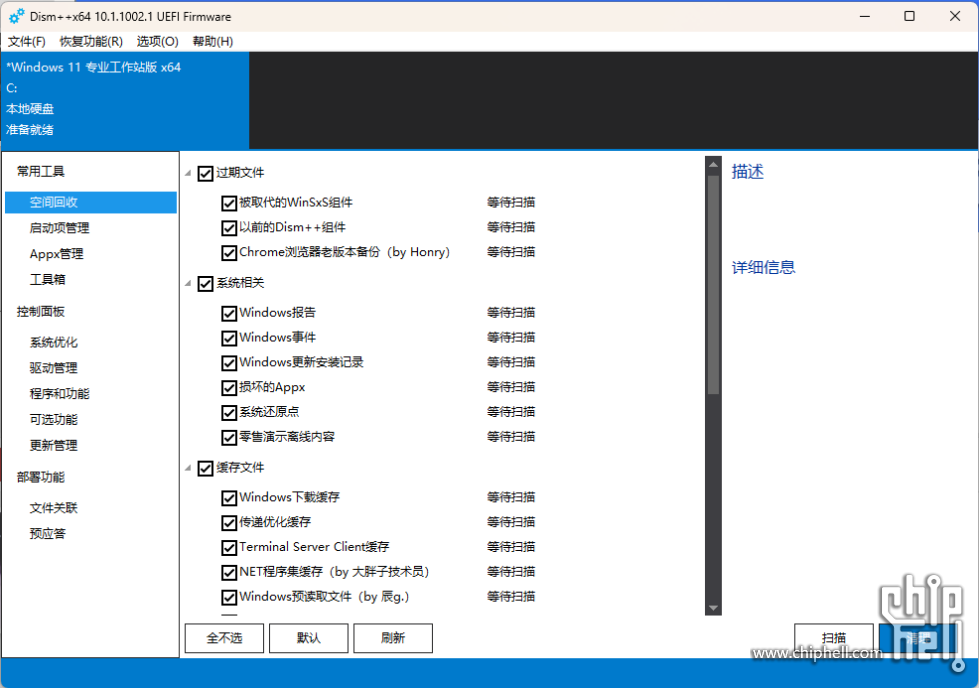This screenshot has width=979, height=688.
Task: Click the 默认 button
Action: pos(308,638)
